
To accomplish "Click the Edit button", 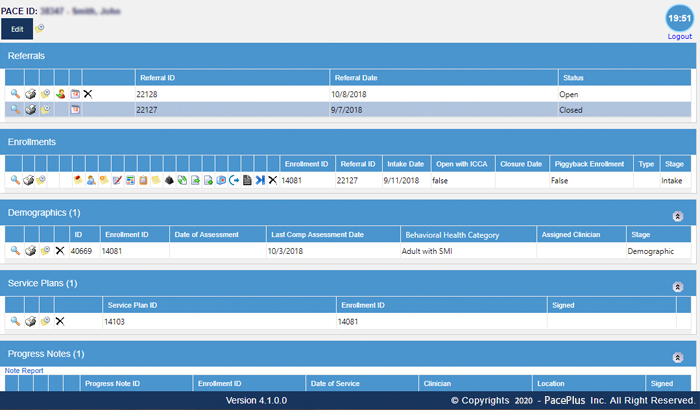I will click(x=17, y=29).
